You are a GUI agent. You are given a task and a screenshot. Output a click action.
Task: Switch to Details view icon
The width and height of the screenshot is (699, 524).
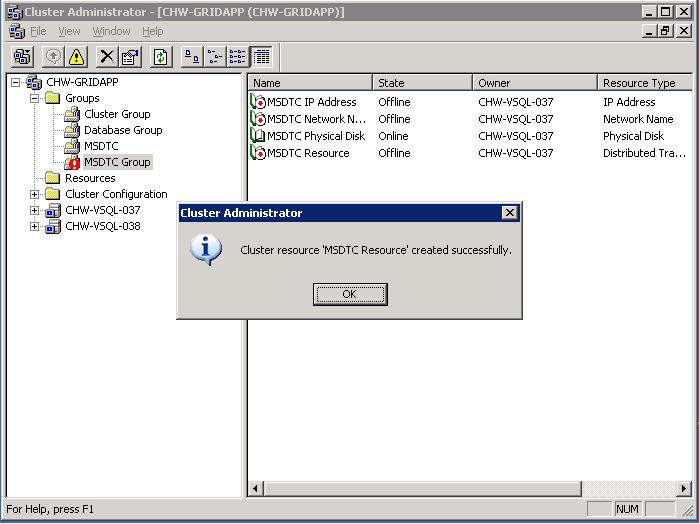[261, 57]
